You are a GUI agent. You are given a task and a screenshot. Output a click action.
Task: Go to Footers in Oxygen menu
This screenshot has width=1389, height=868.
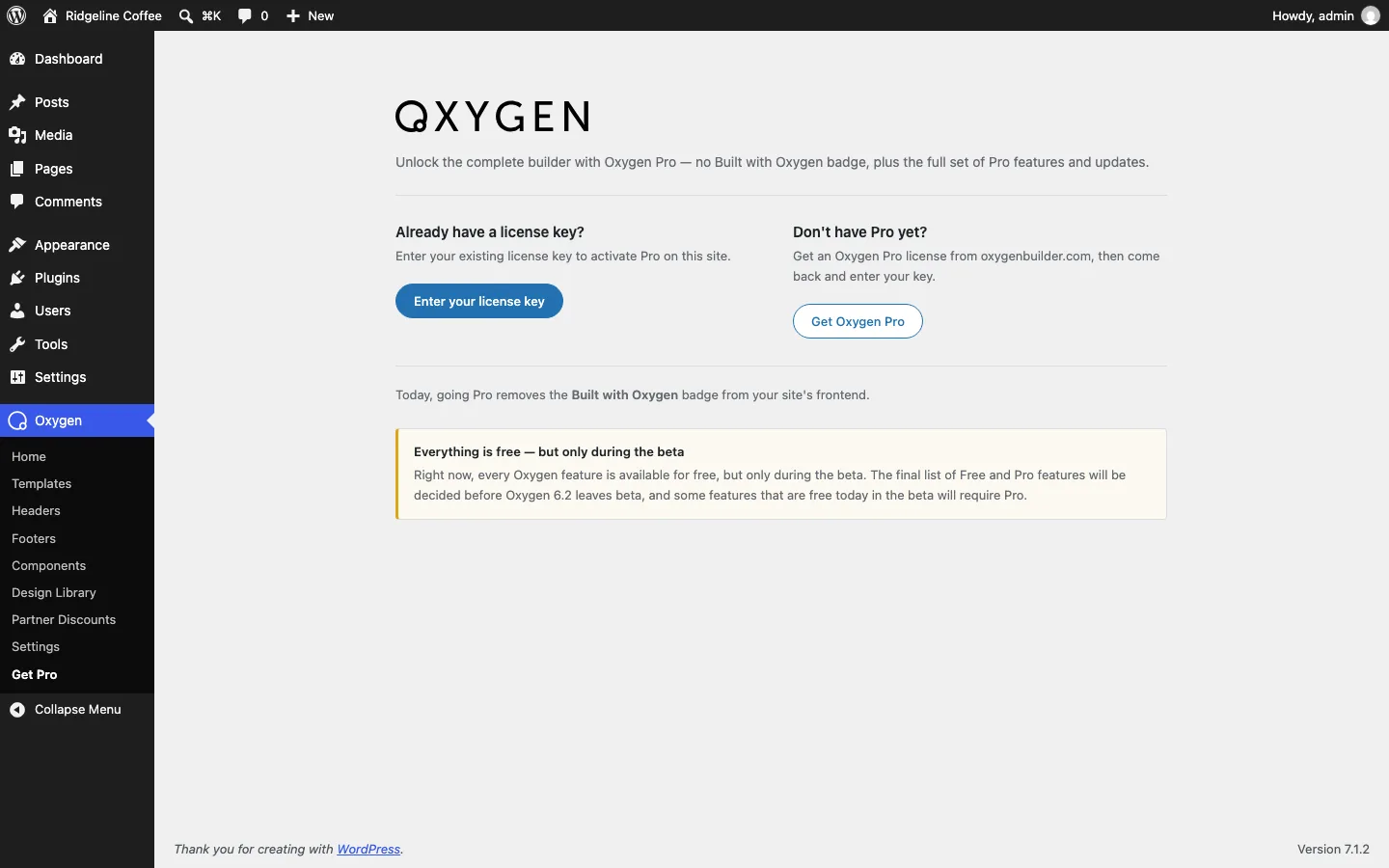click(34, 539)
